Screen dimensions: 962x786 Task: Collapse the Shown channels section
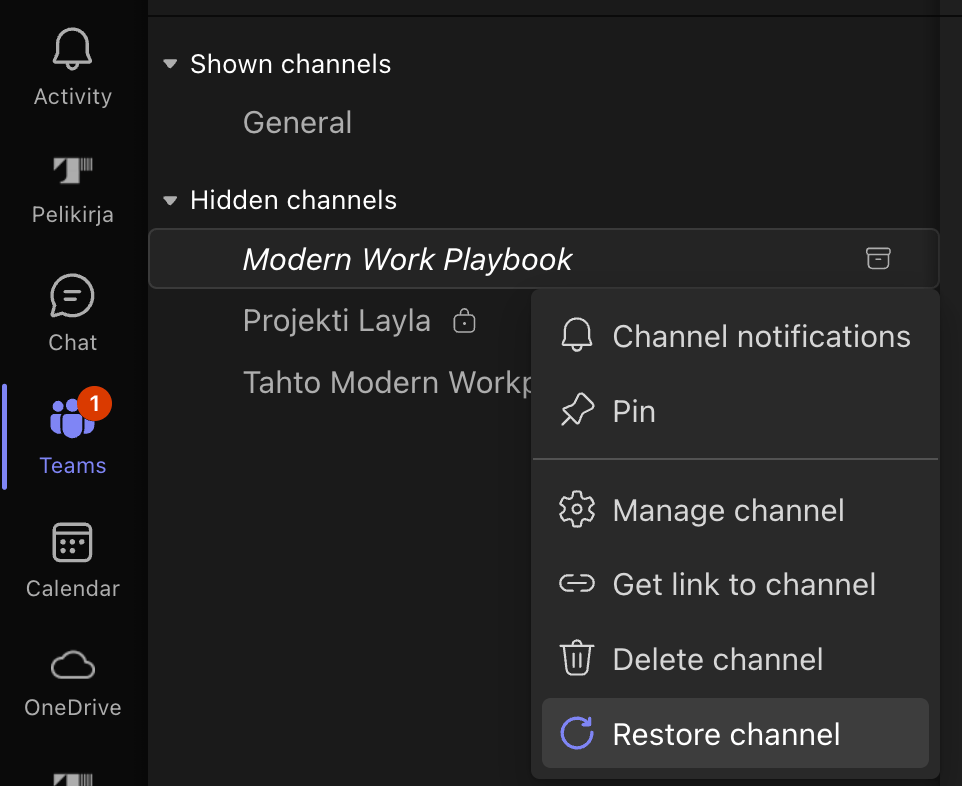pyautogui.click(x=170, y=64)
